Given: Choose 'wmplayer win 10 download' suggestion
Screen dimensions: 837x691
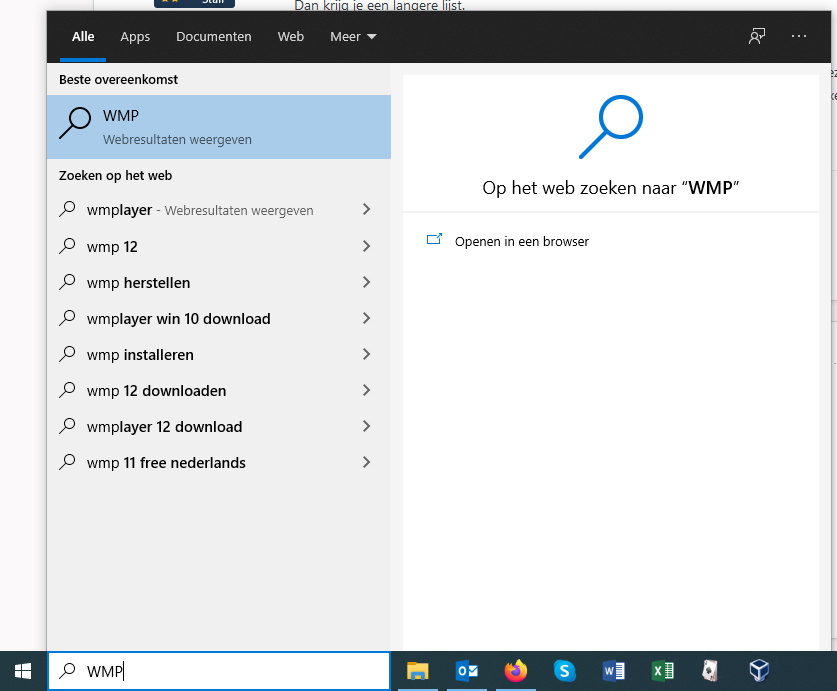Looking at the screenshot, I should pos(178,319).
